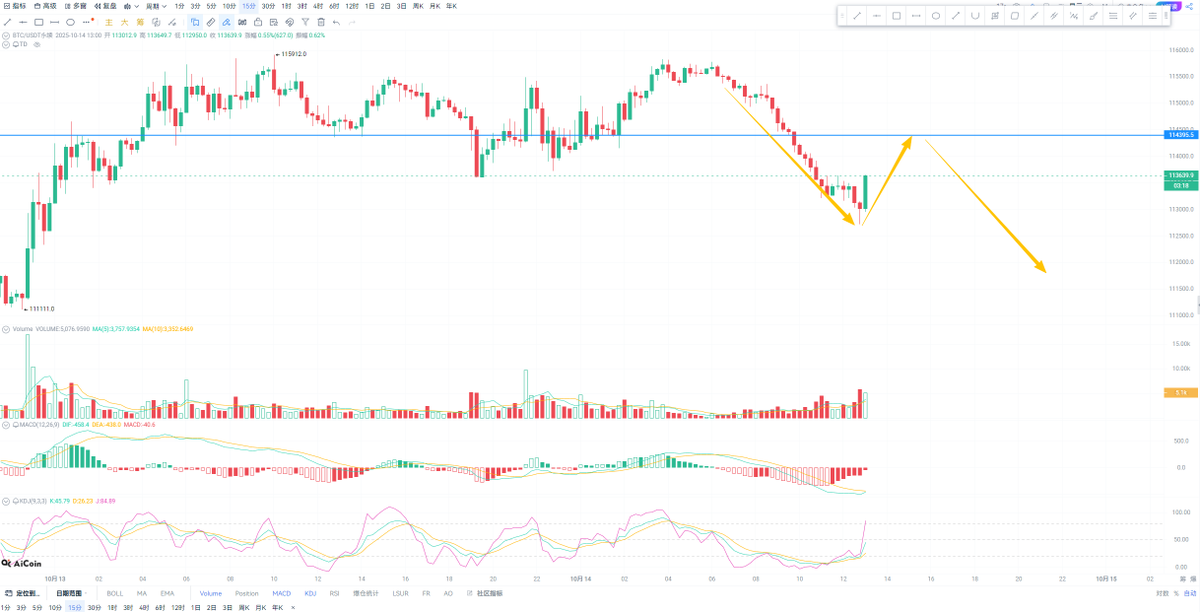Open the 高级 advanced menu

pyautogui.click(x=46, y=6)
